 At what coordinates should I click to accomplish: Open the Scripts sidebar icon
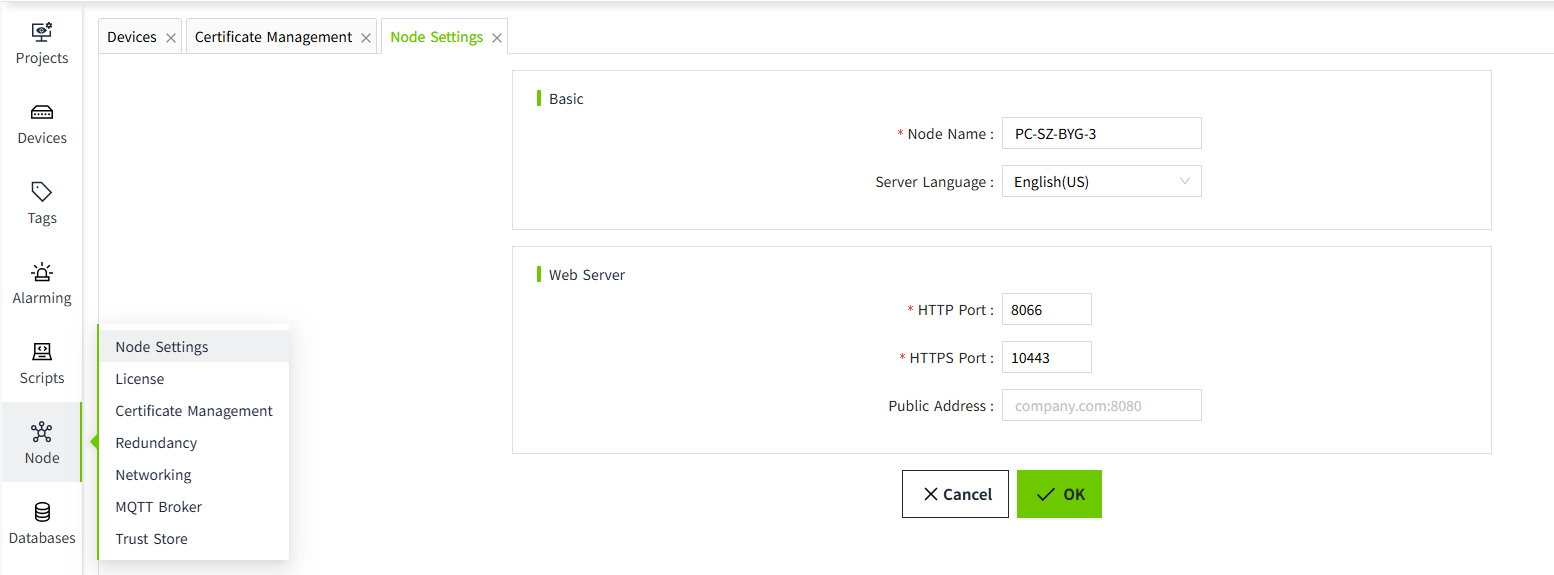[42, 363]
